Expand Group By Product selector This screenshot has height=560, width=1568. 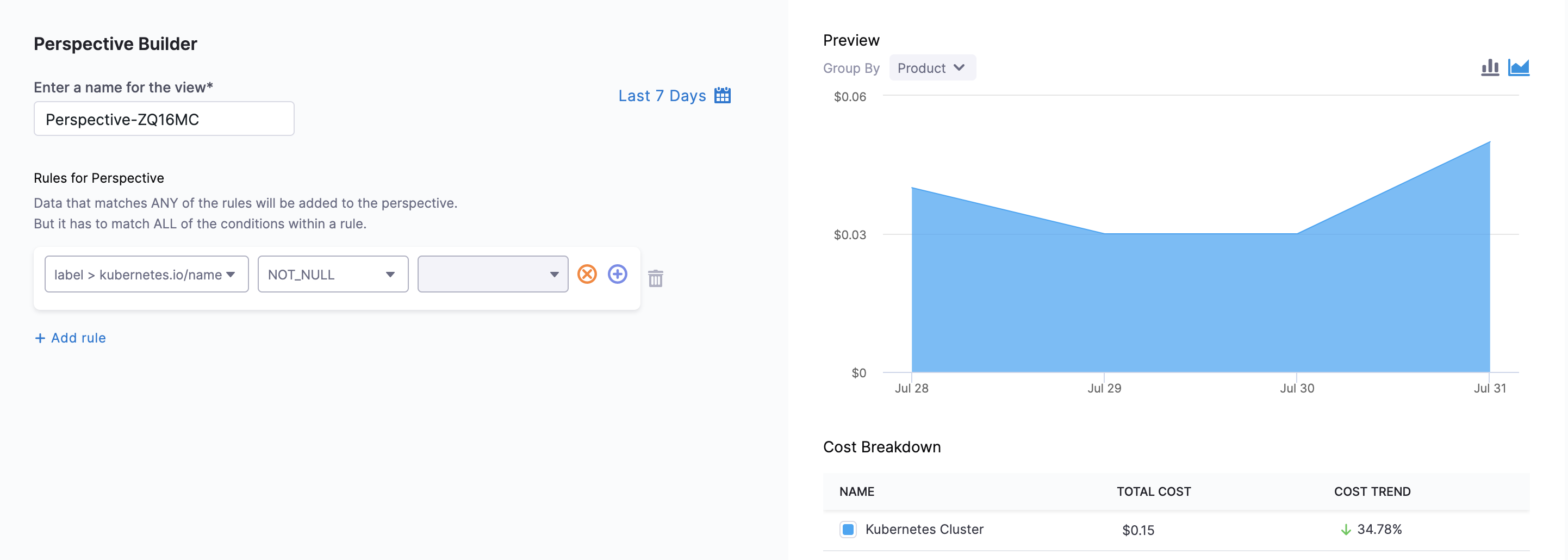click(932, 67)
